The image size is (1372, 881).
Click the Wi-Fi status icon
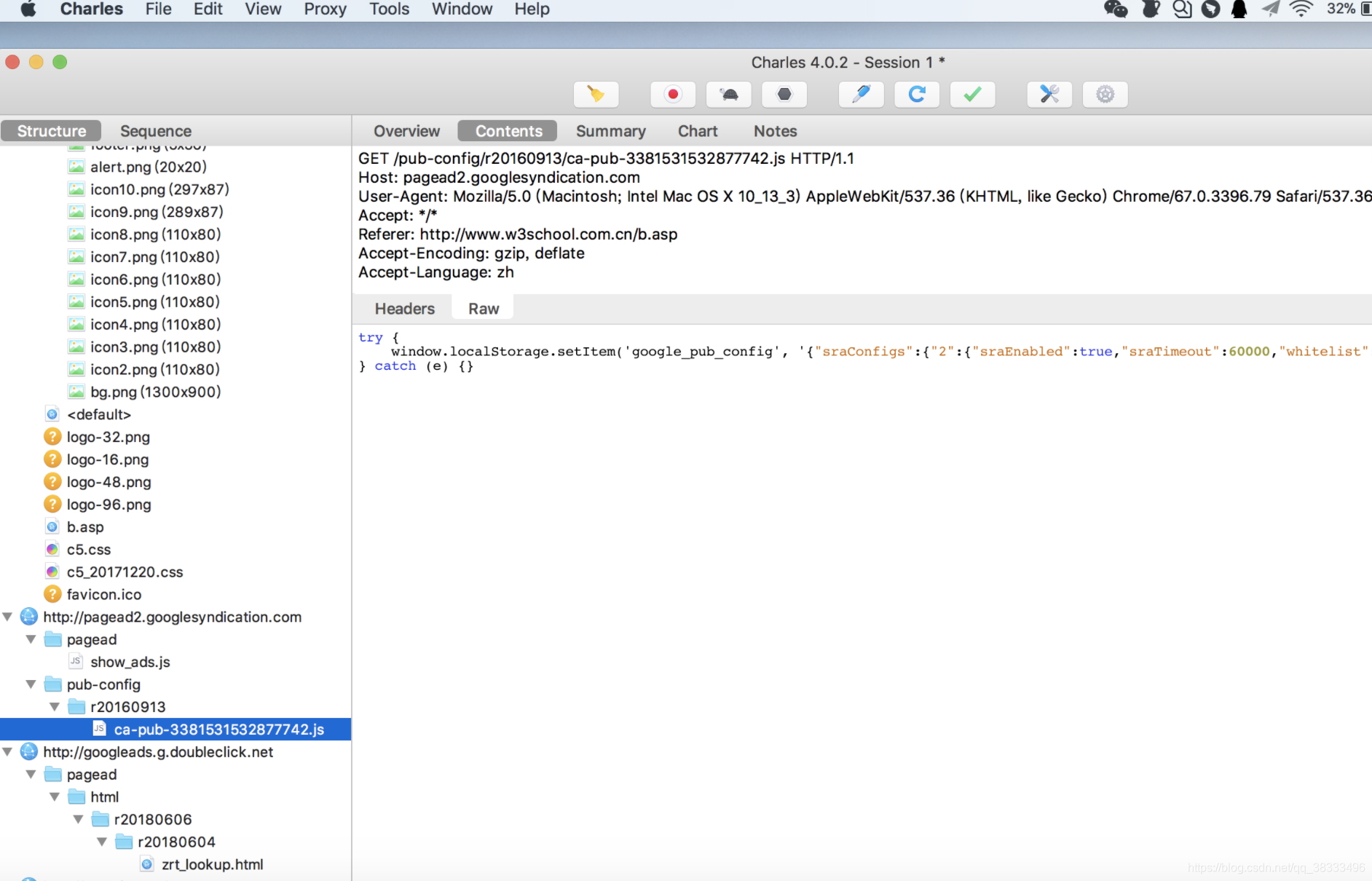tap(1301, 9)
